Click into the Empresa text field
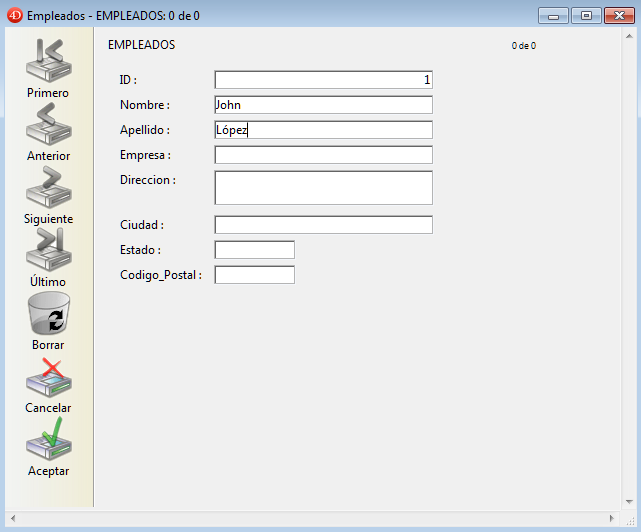This screenshot has width=641, height=532. (x=323, y=155)
